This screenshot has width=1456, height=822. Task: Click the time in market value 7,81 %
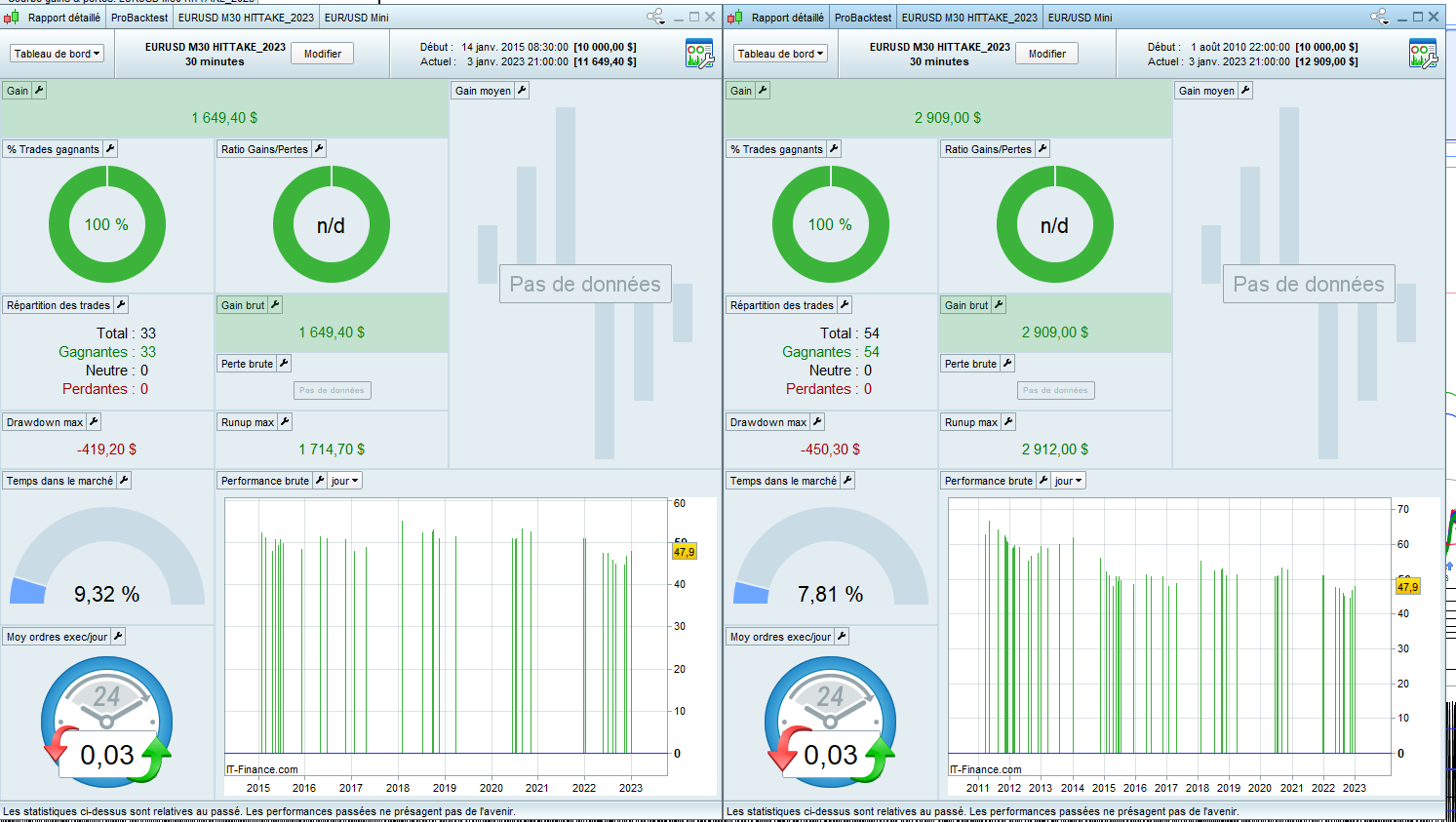pyautogui.click(x=831, y=595)
